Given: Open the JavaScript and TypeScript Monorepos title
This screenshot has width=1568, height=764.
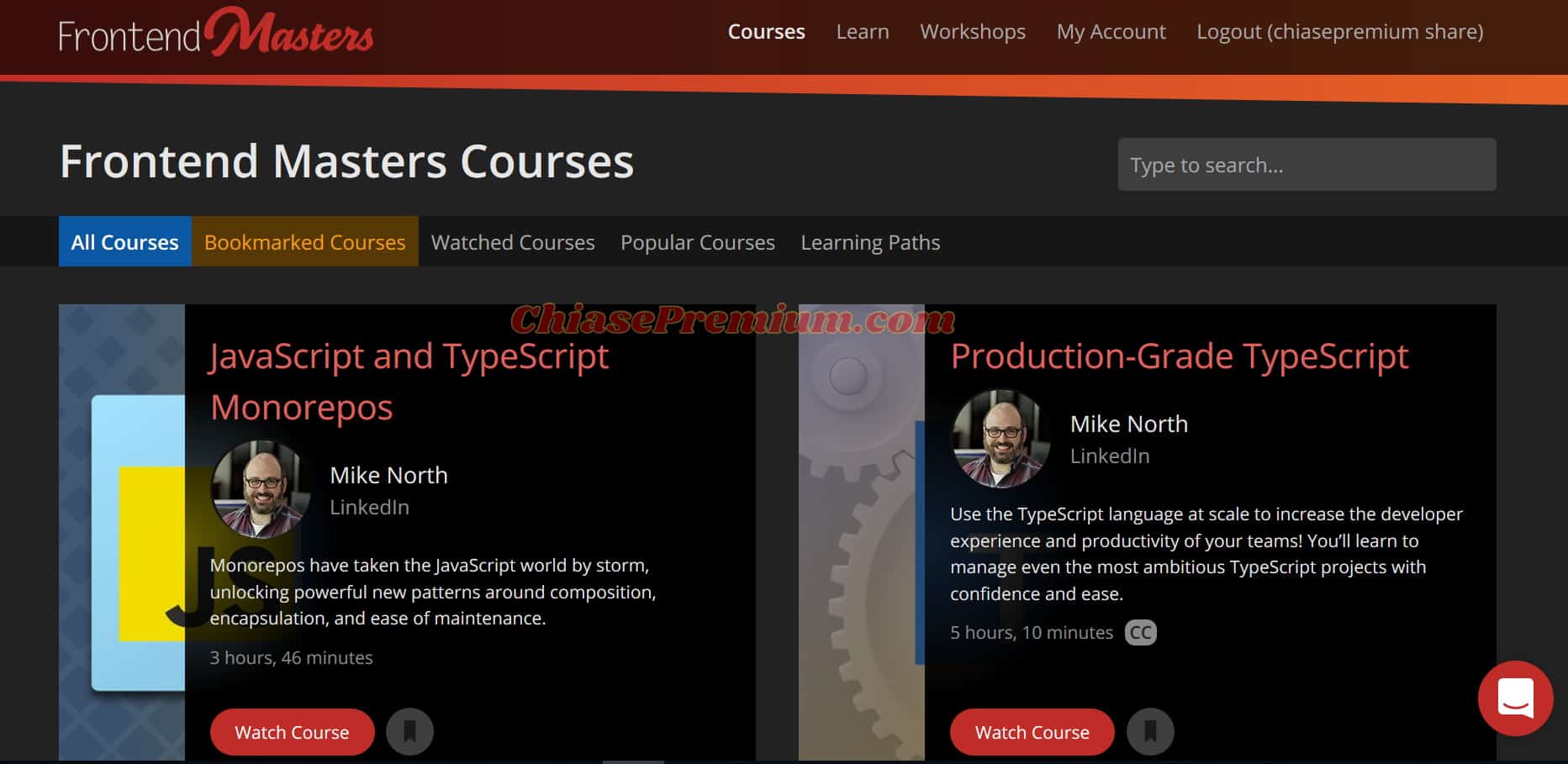Looking at the screenshot, I should pyautogui.click(x=409, y=382).
